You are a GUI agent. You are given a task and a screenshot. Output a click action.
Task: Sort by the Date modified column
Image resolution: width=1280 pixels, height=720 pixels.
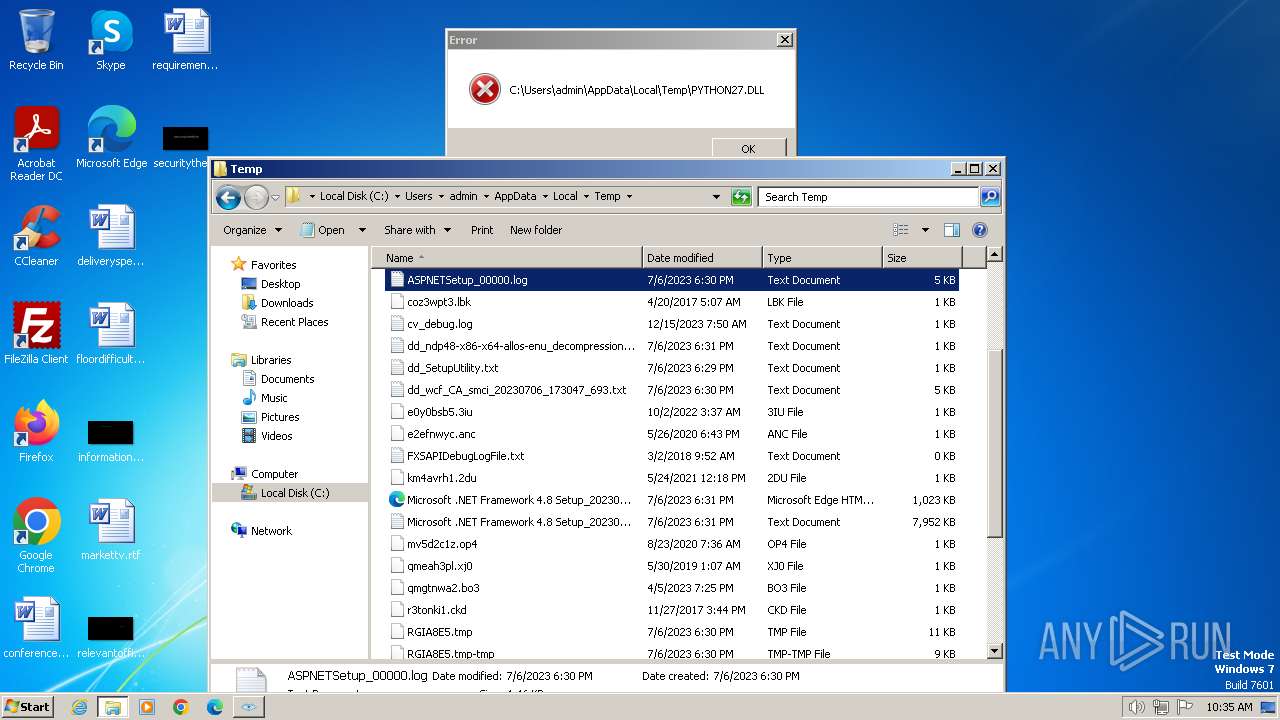pyautogui.click(x=702, y=258)
